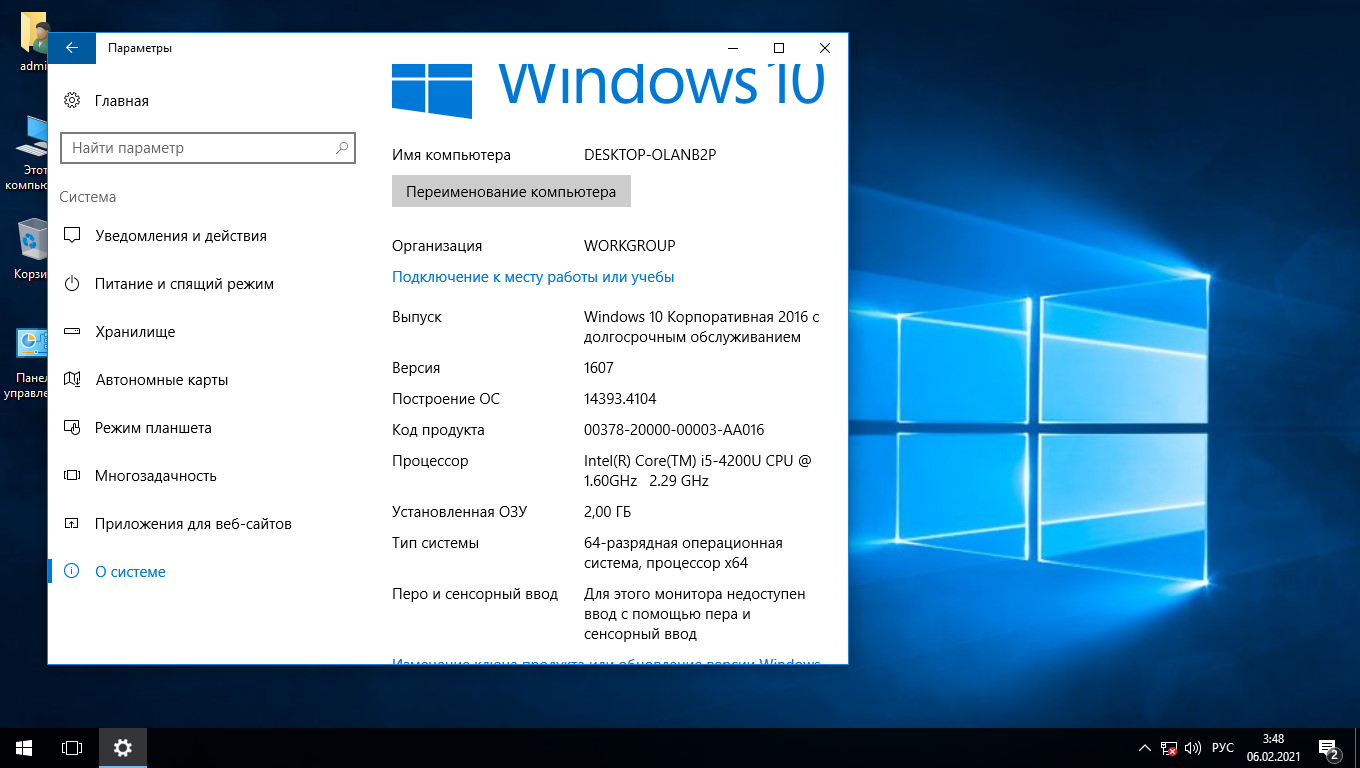Screen dimensions: 1360x768
Task: Select Панель управления desktop icon
Action: 27,364
